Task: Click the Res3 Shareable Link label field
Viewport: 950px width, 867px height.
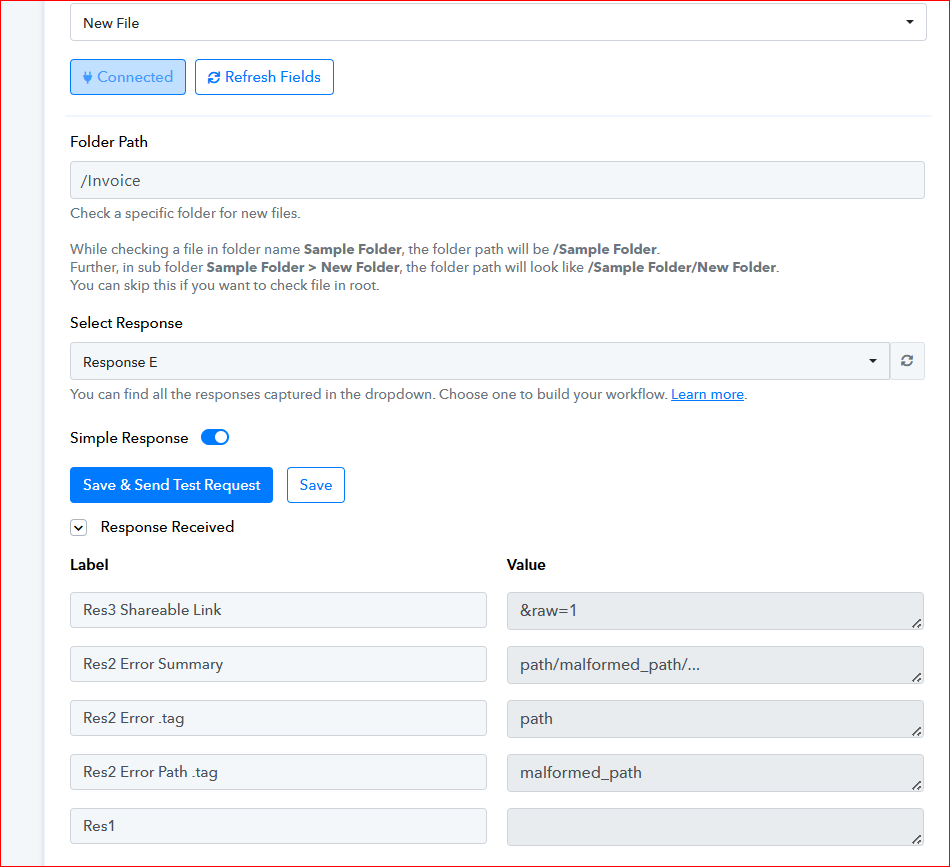Action: click(278, 610)
